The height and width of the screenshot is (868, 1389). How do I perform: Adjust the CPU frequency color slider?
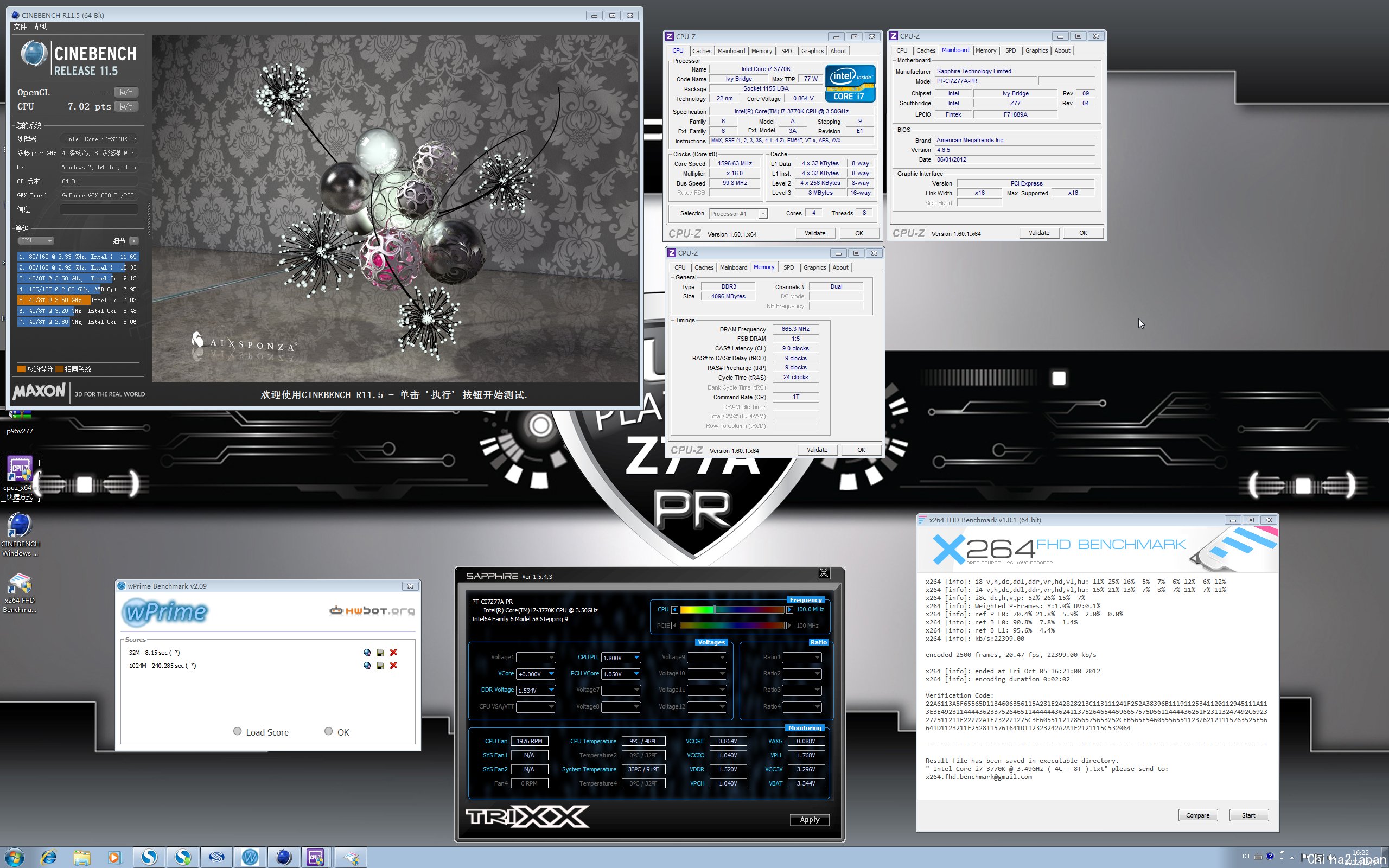tap(732, 610)
